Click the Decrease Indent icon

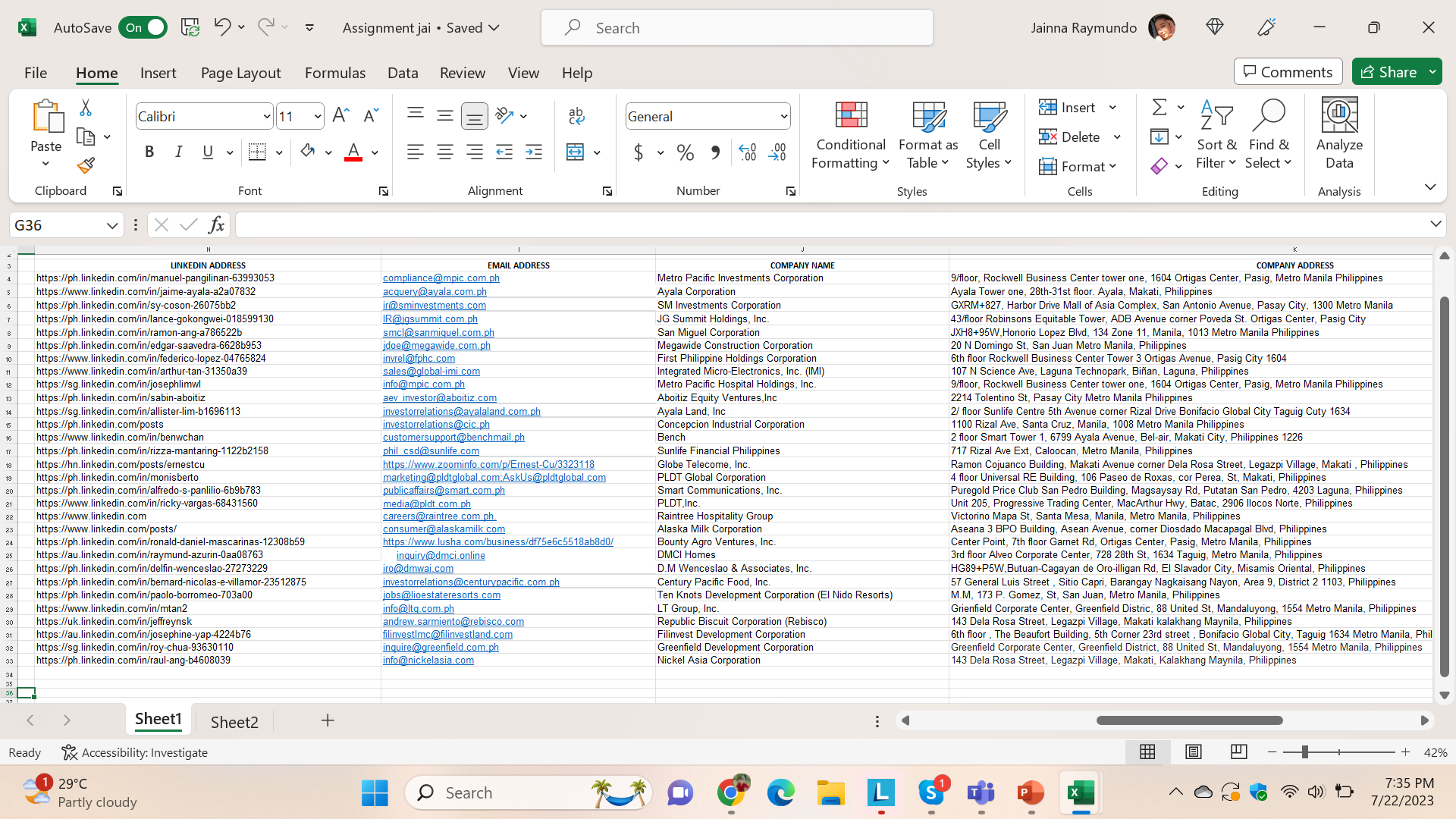(504, 152)
